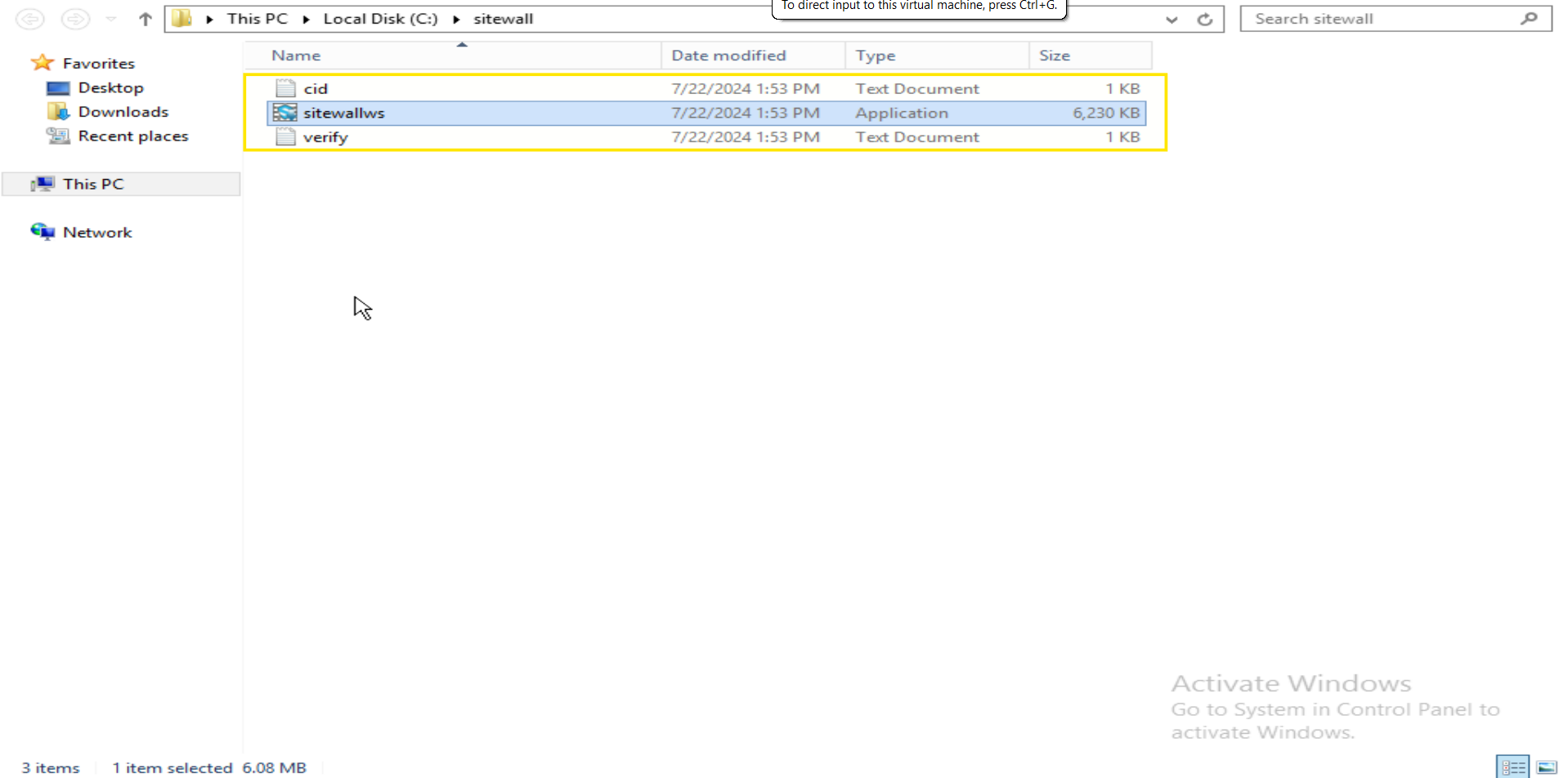This screenshot has width=1568, height=778.
Task: Click the 6,230 KB size value
Action: [x=1106, y=113]
